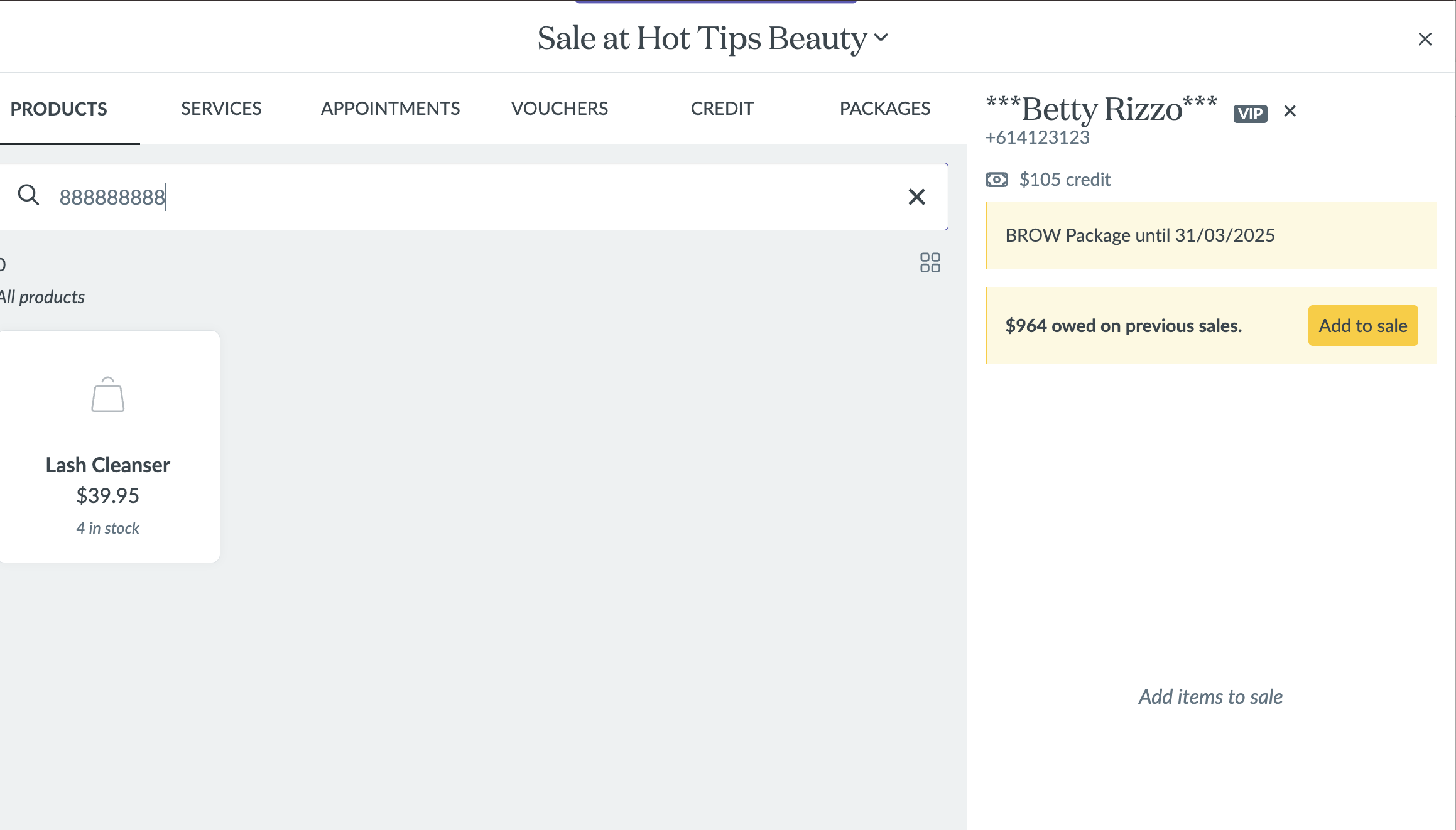This screenshot has height=830, width=1456.
Task: Expand the Hot Tips Beauty location dropdown
Action: (881, 37)
